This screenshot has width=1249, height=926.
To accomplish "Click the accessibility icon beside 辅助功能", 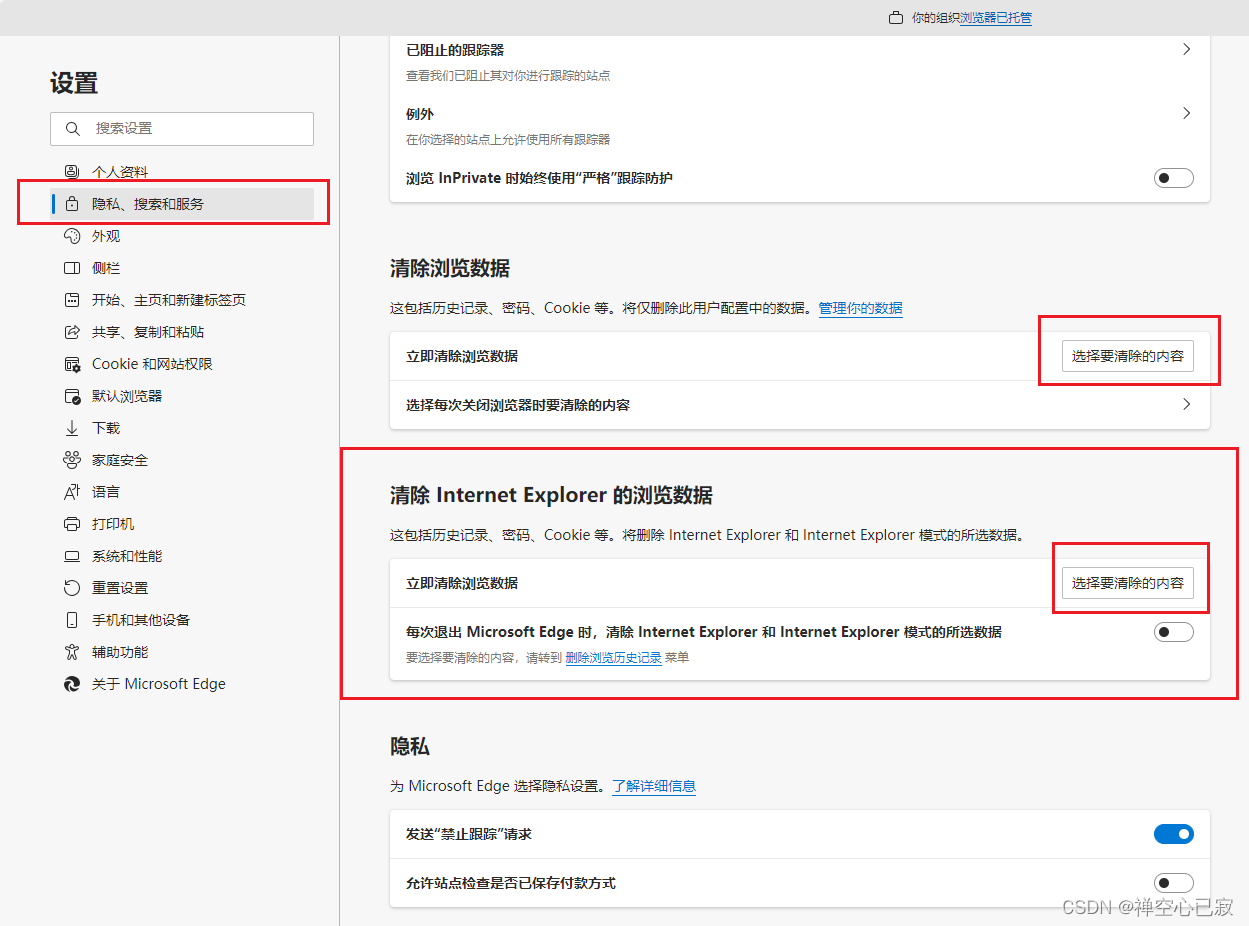I will pyautogui.click(x=72, y=652).
